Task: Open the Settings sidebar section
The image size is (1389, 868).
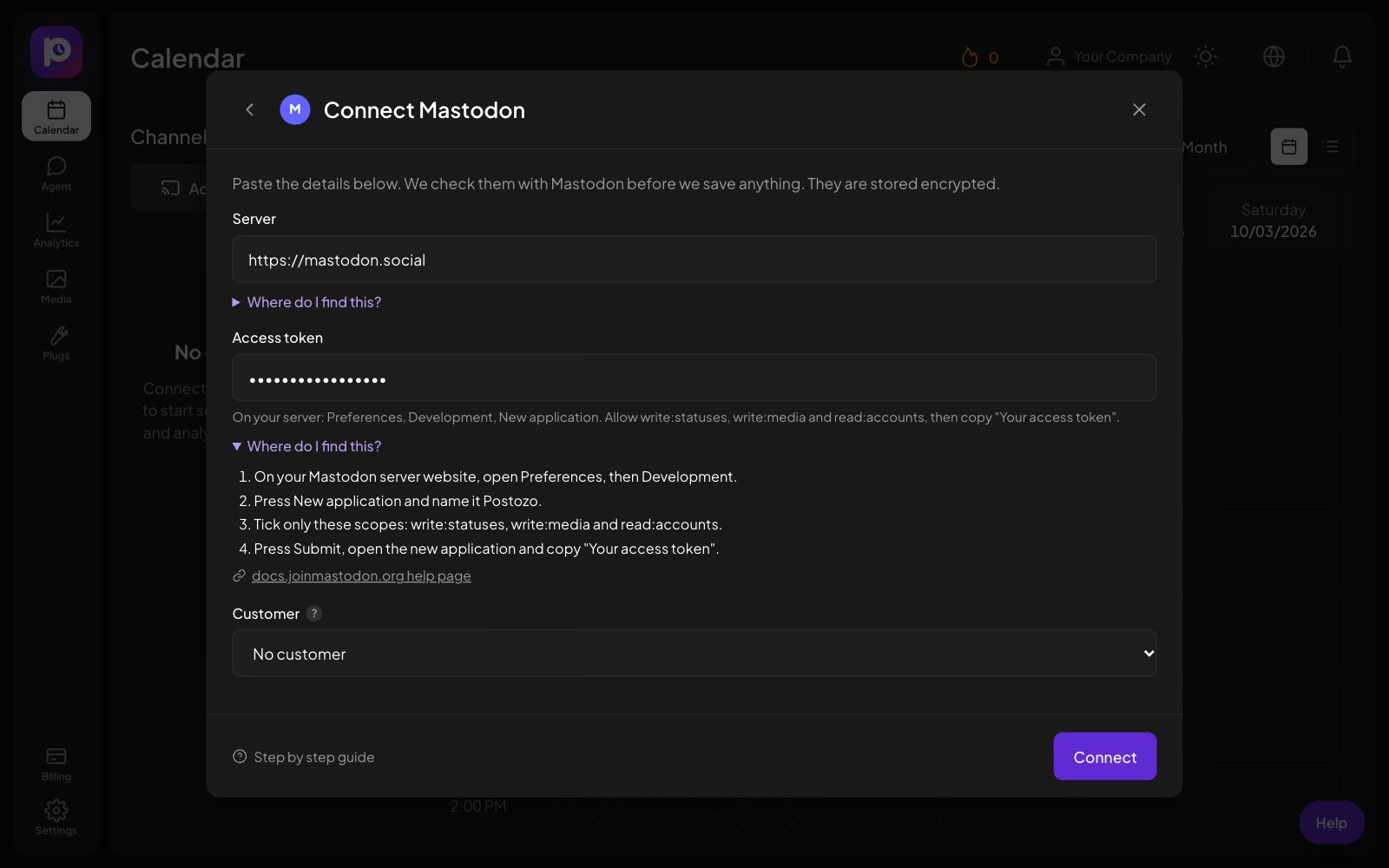Action: [56, 818]
